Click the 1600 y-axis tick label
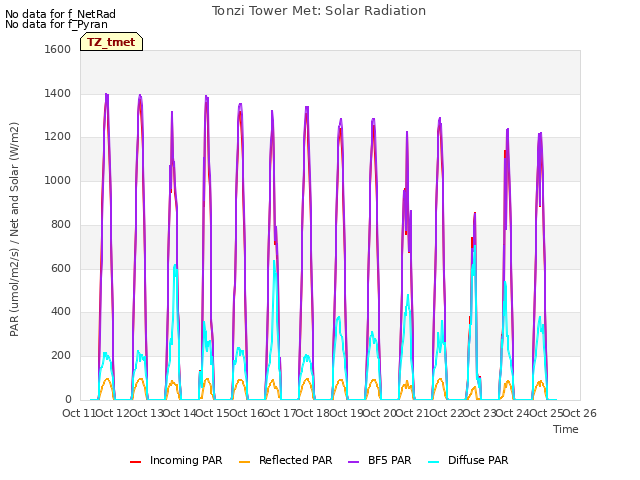The image size is (640, 480). pos(58,49)
